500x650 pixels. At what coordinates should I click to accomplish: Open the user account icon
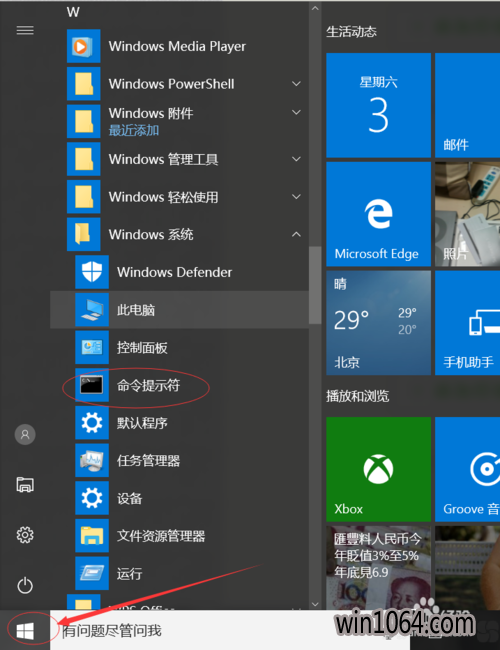pyautogui.click(x=25, y=434)
